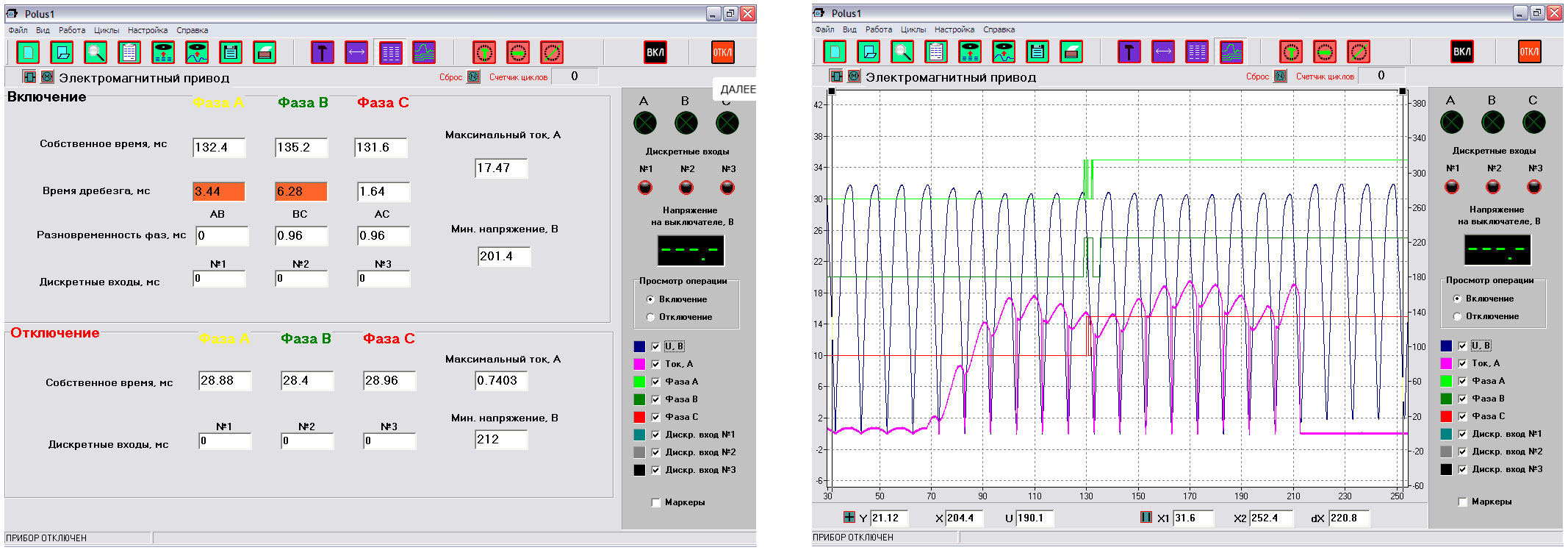The image size is (1568, 553).
Task: Click the blue U, B color swatch, left window
Action: [x=639, y=346]
